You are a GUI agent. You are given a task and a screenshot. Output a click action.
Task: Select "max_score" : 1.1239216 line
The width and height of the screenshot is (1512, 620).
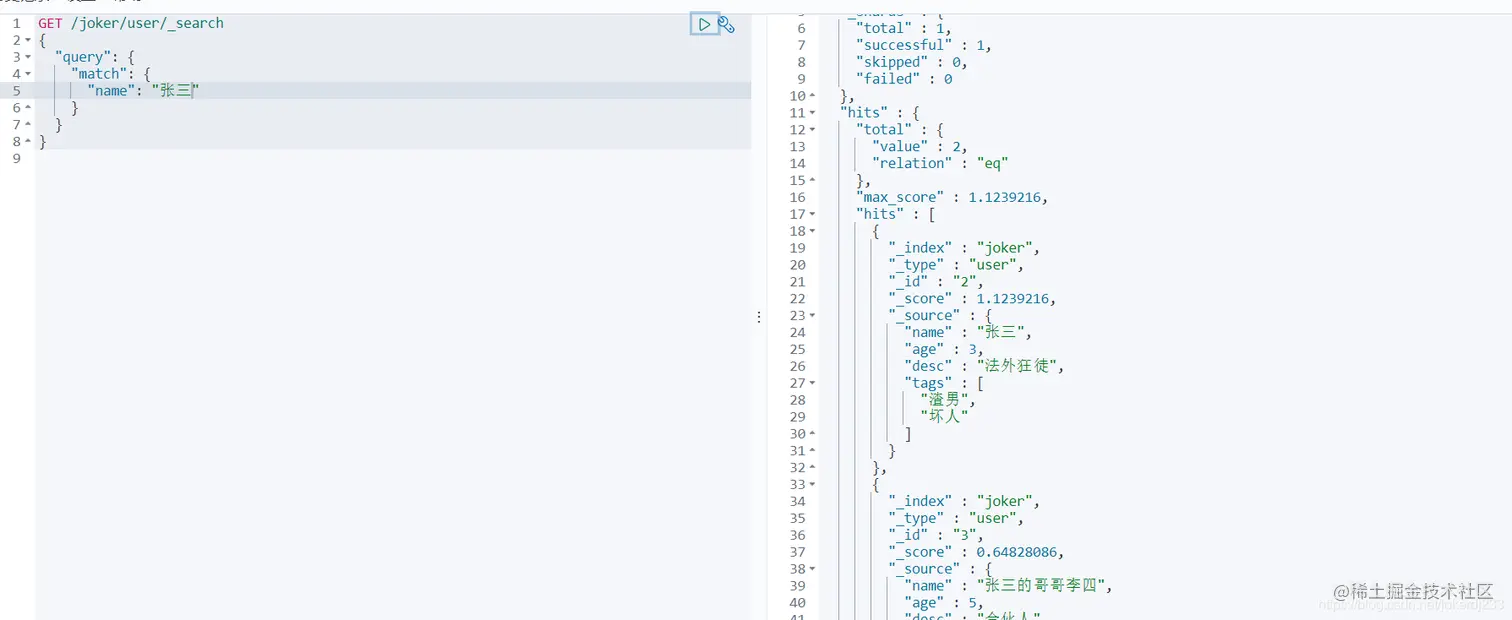pyautogui.click(x=953, y=198)
